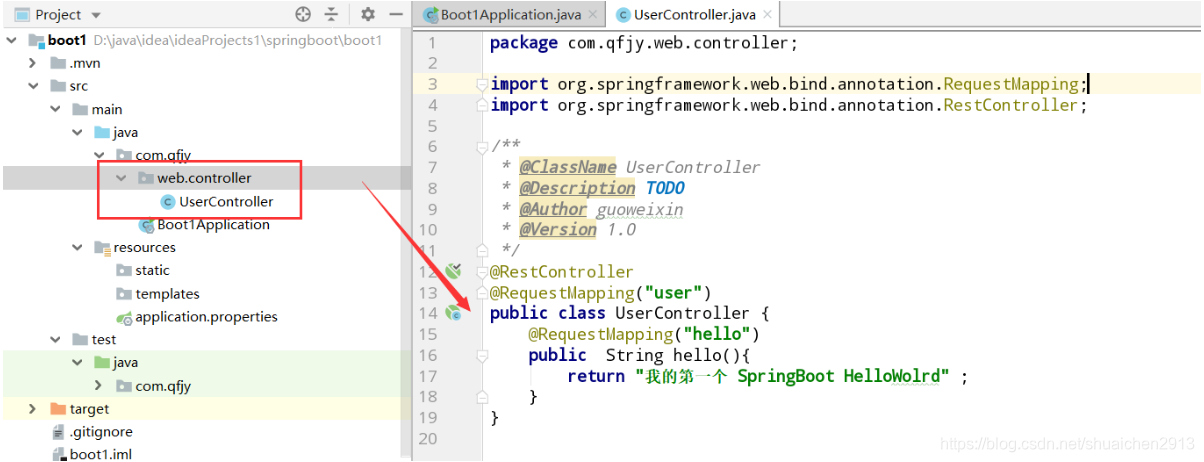Click the Boot1Application.java tab file icon
Image resolution: width=1204 pixels, height=462 pixels.
pos(431,15)
